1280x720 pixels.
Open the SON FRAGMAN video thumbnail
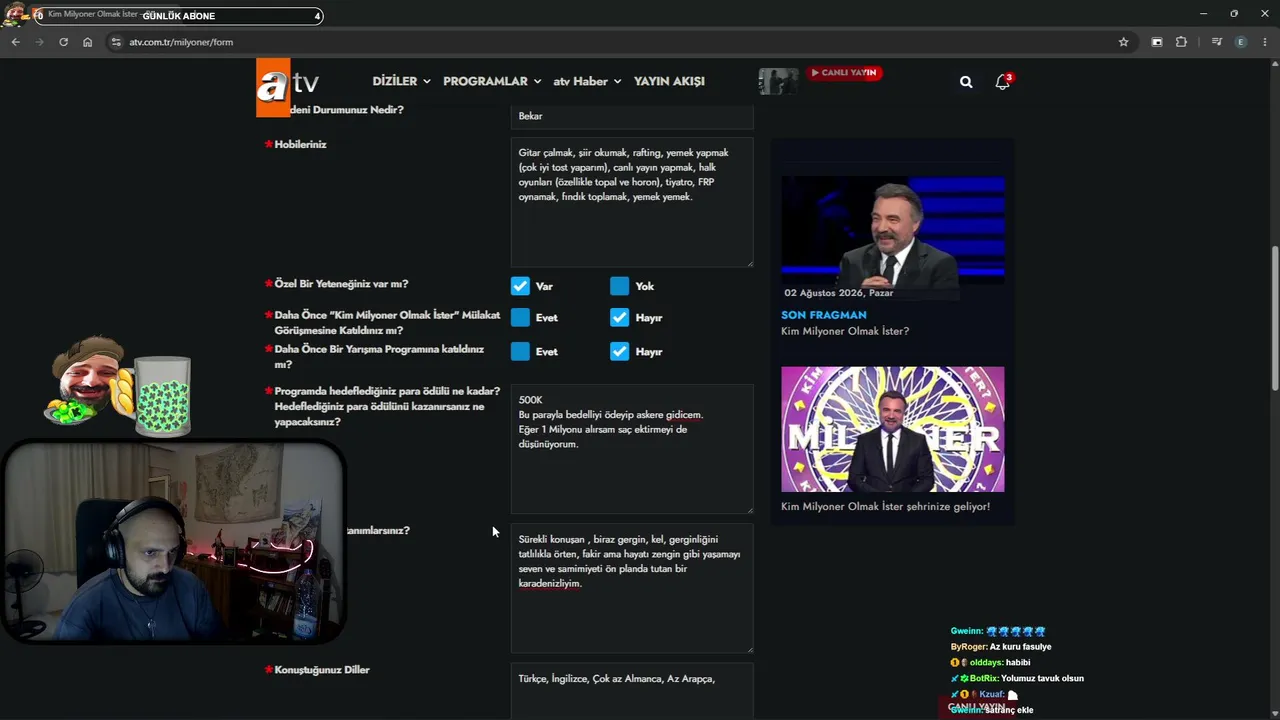pos(893,232)
